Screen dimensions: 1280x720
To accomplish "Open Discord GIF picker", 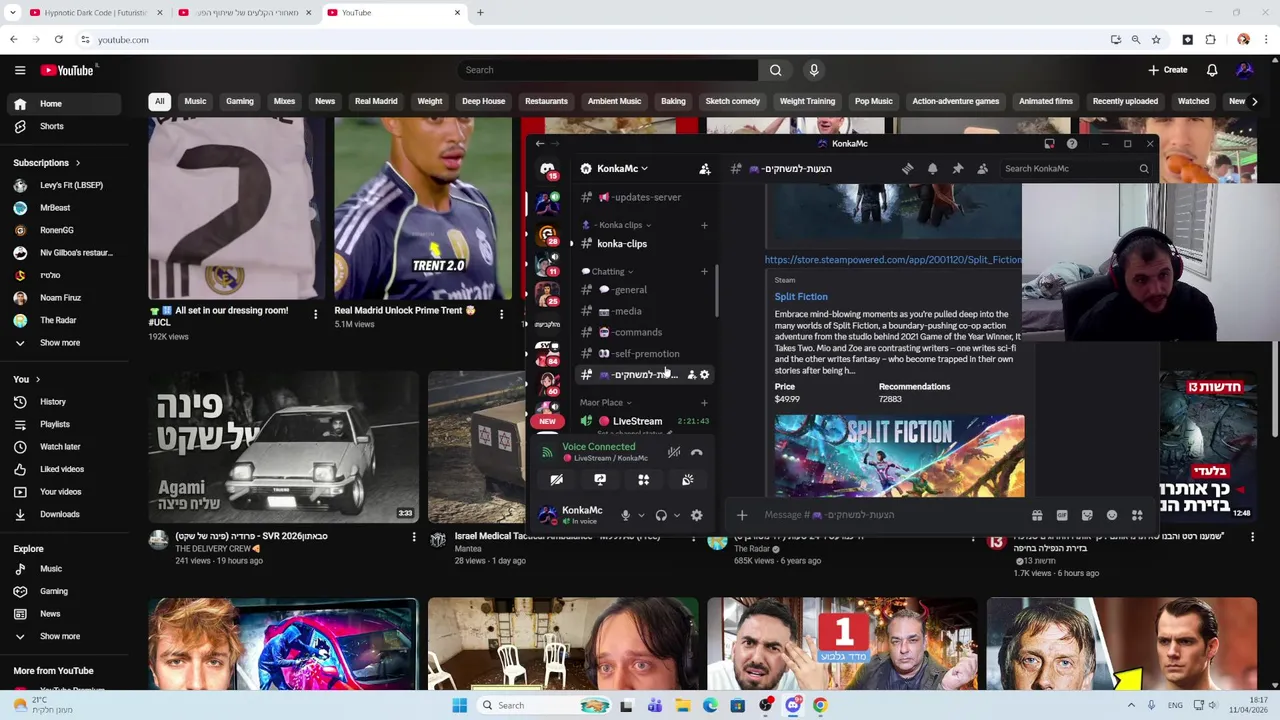I will pos(1062,515).
